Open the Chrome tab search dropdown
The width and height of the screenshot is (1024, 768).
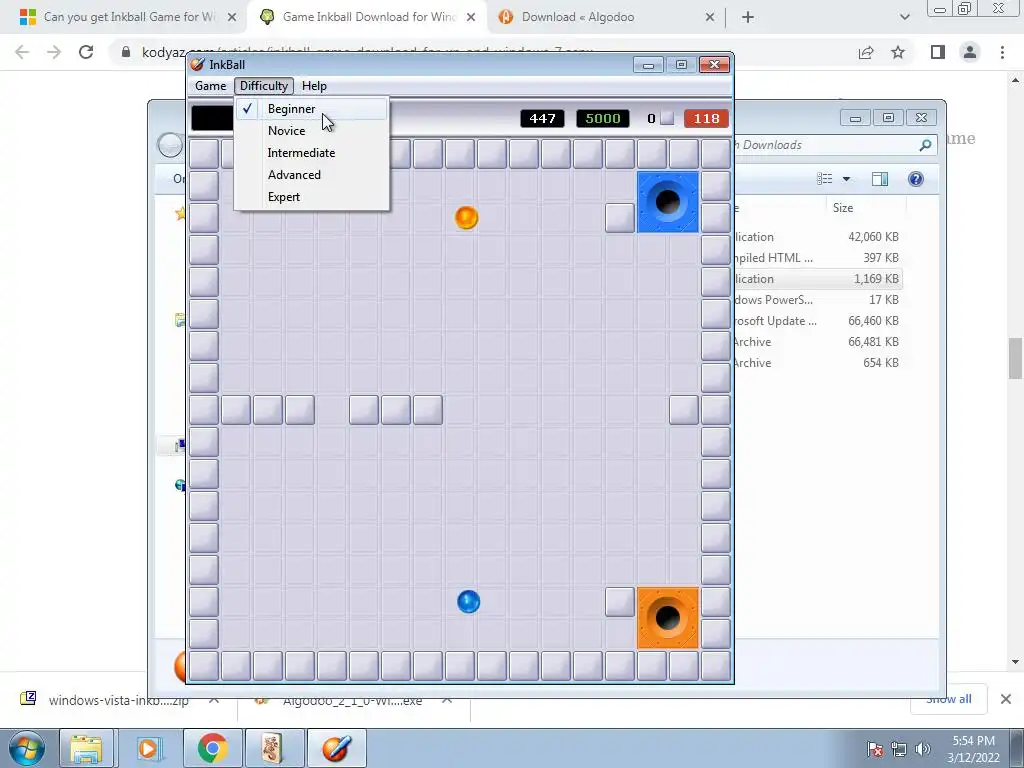[x=904, y=18]
